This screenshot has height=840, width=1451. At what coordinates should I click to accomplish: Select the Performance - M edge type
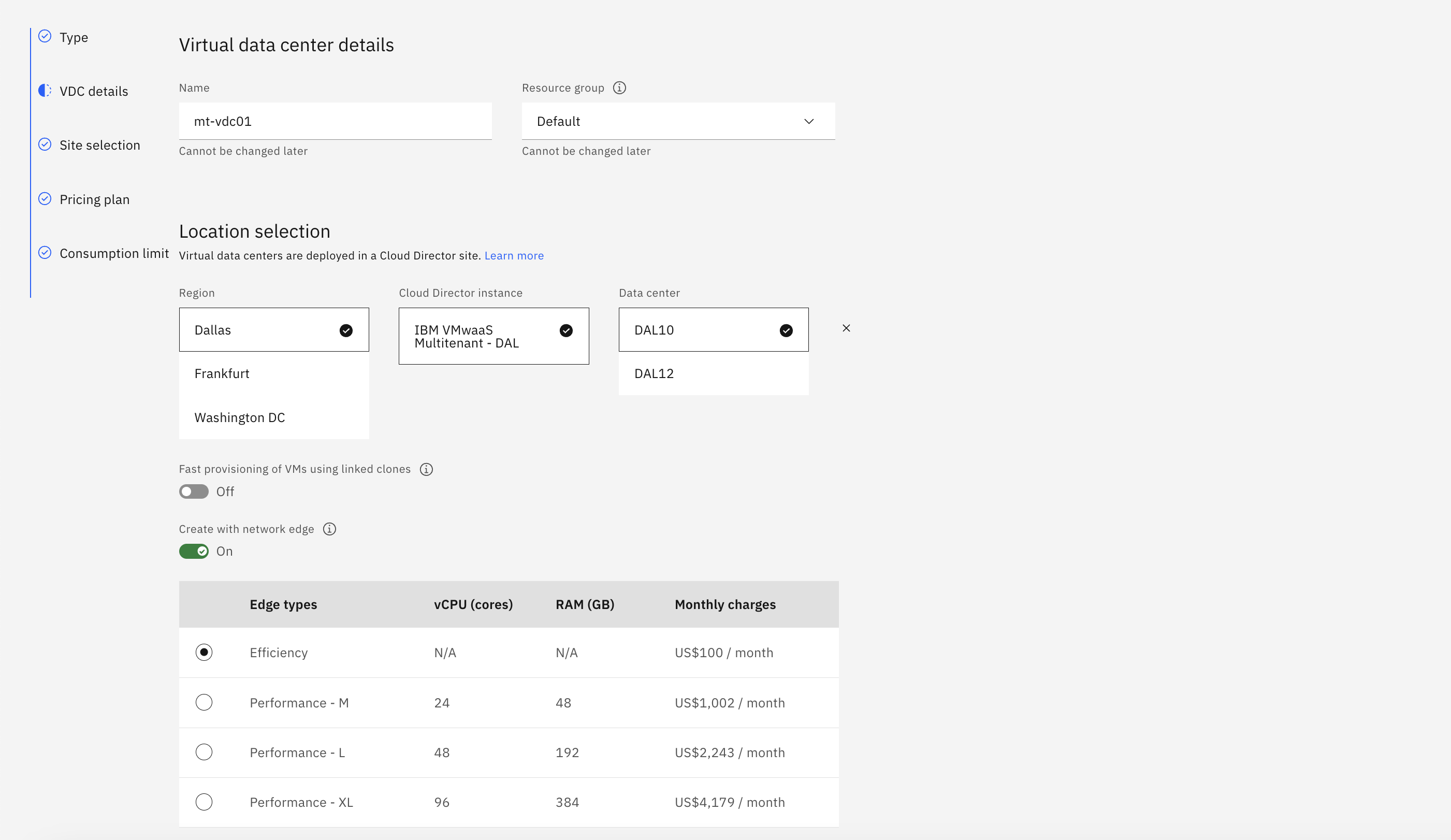click(204, 702)
